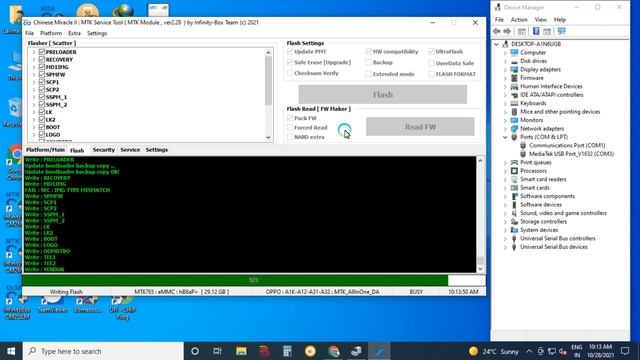The image size is (640, 360).
Task: Open Extra menu in MTK Service Tool
Action: click(74, 33)
